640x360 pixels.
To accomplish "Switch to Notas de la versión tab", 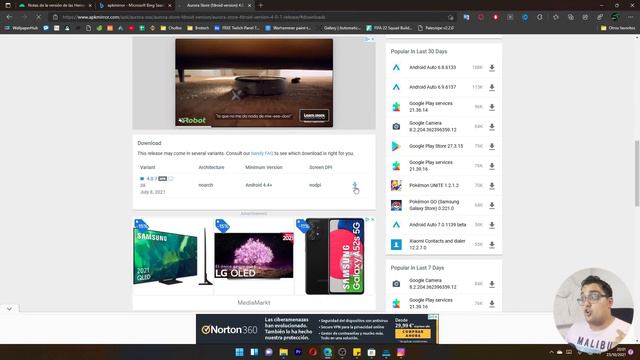I will [55, 5].
